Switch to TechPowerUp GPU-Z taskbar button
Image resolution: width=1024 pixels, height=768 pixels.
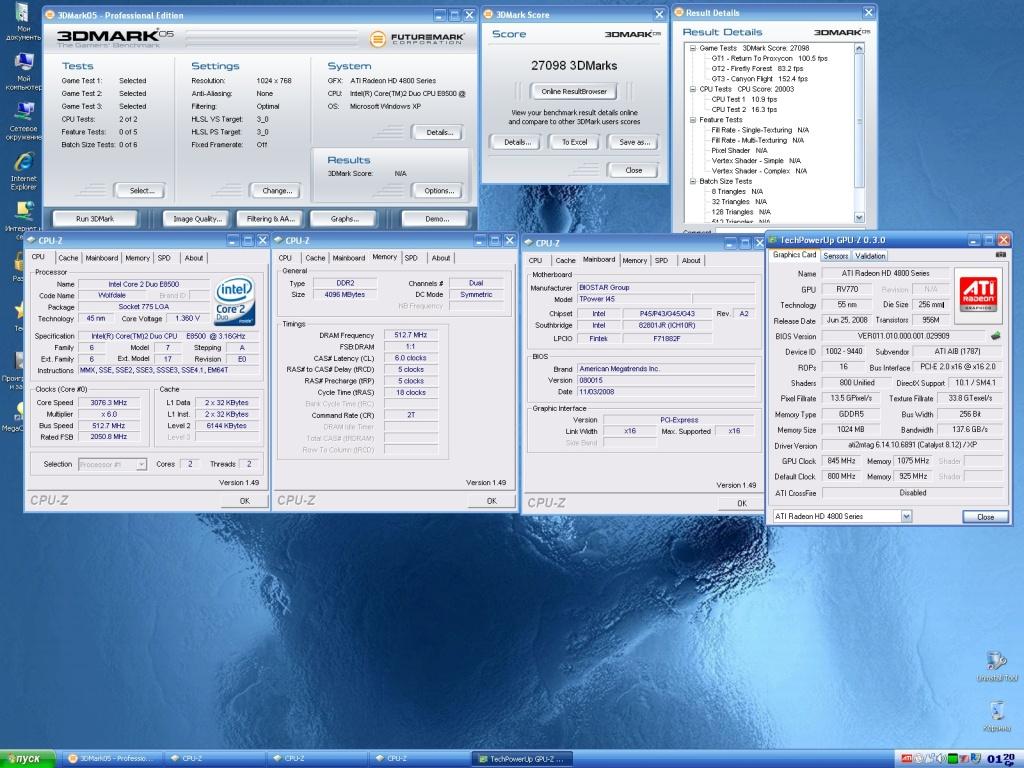[x=522, y=758]
